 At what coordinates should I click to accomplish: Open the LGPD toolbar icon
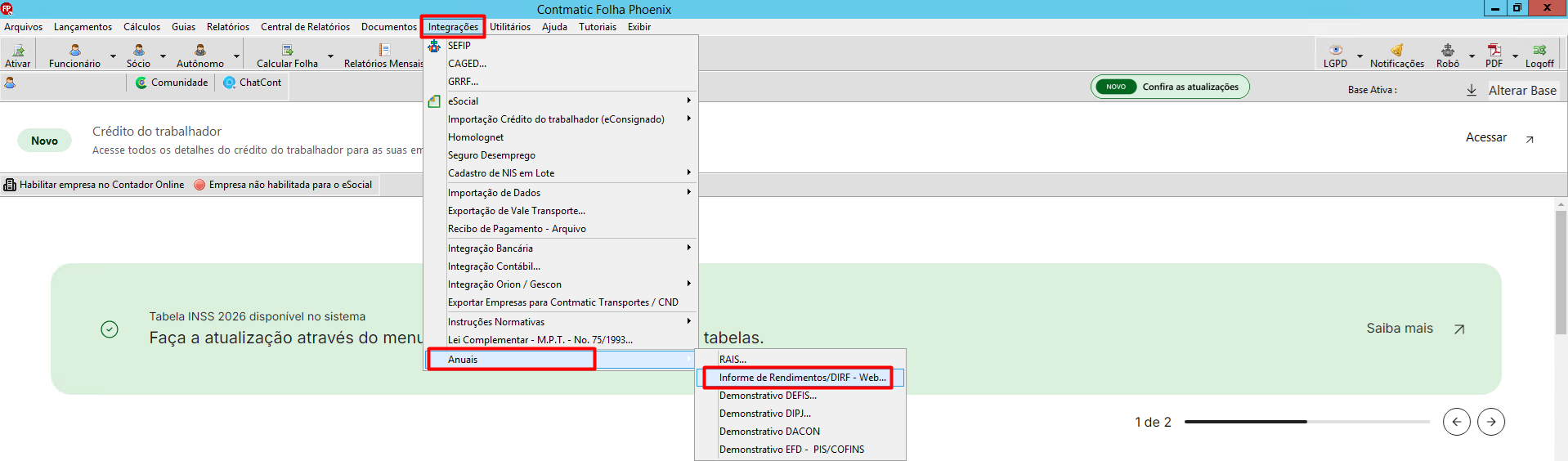click(1336, 51)
